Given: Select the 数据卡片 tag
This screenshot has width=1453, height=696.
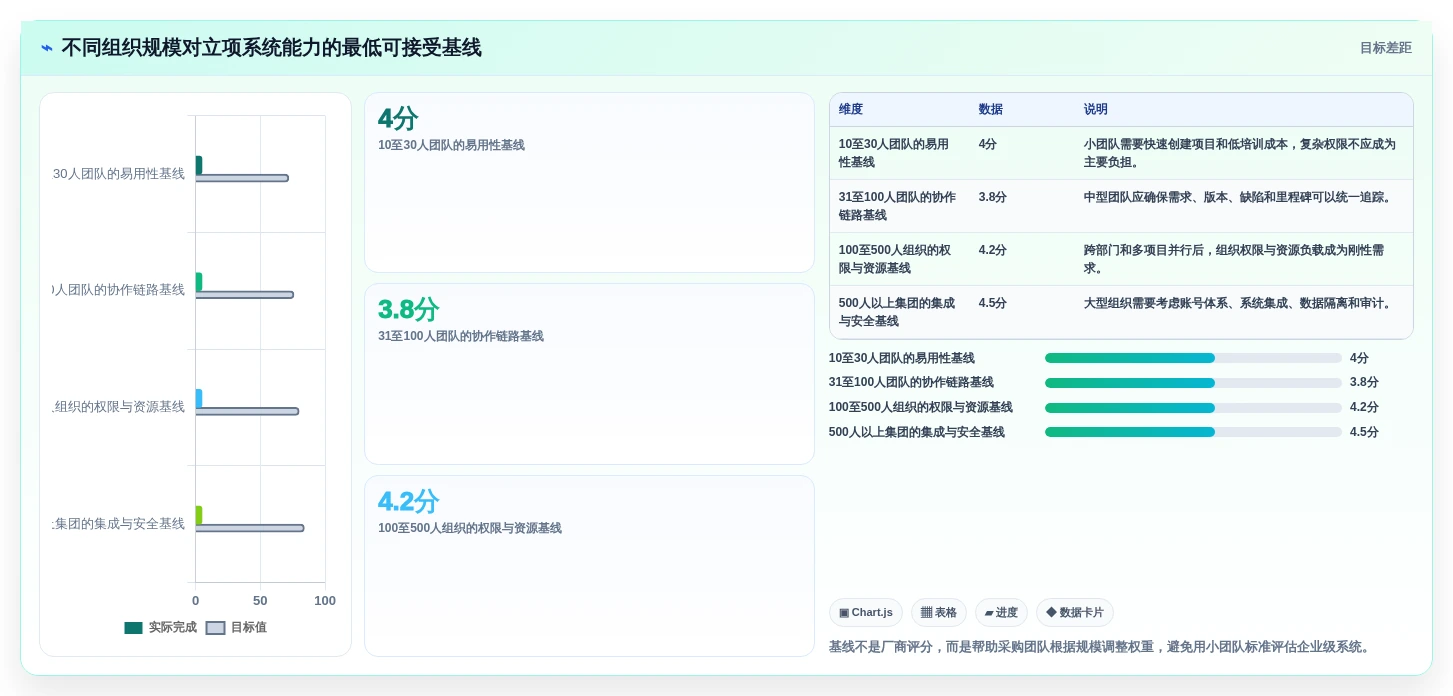Looking at the screenshot, I should coord(1075,613).
